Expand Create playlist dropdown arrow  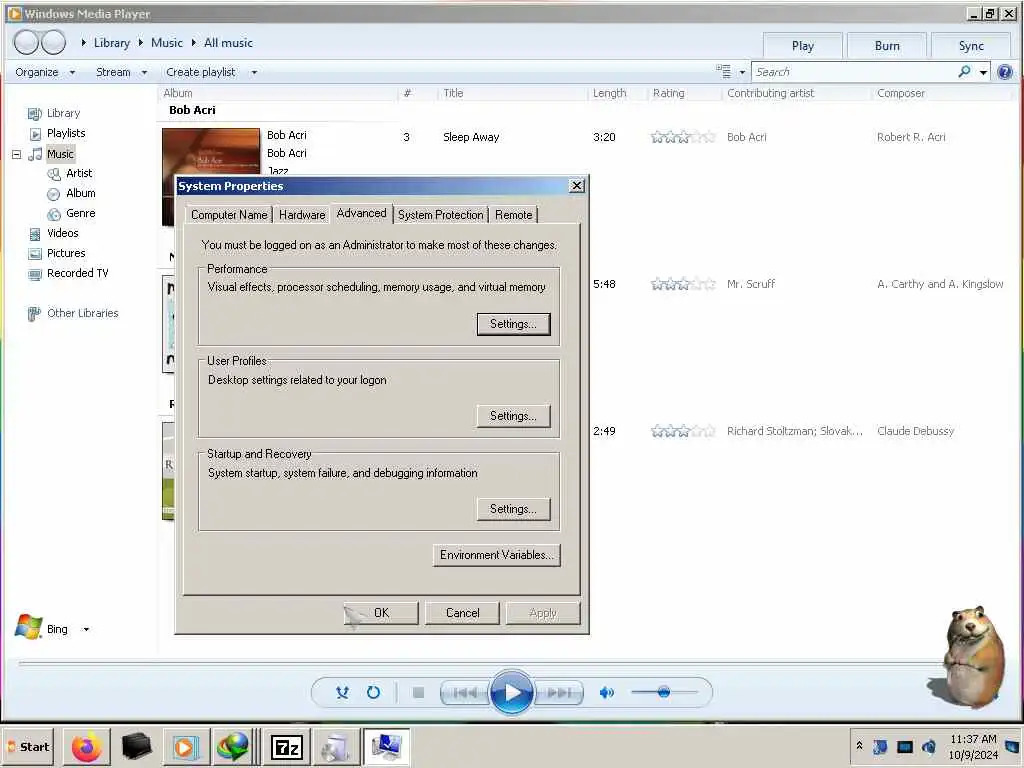(x=254, y=72)
